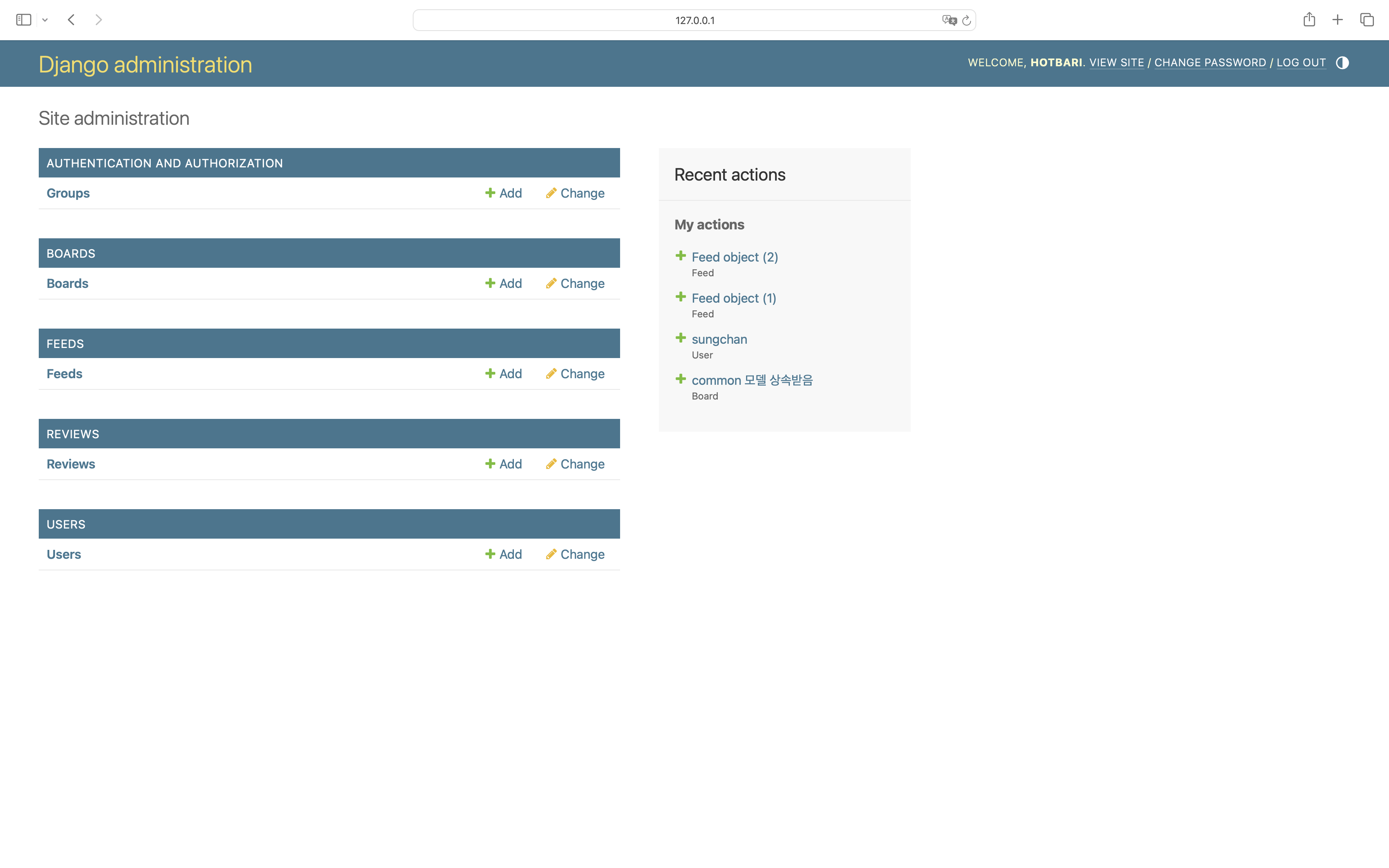The width and height of the screenshot is (1389, 868).
Task: Toggle the light/dark theme icon
Action: point(1342,62)
